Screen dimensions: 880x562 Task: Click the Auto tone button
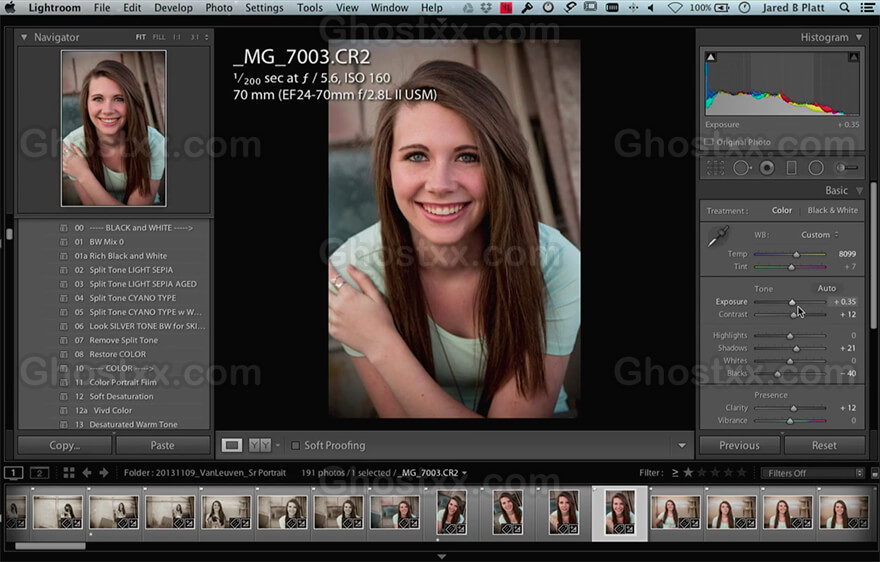click(x=827, y=288)
